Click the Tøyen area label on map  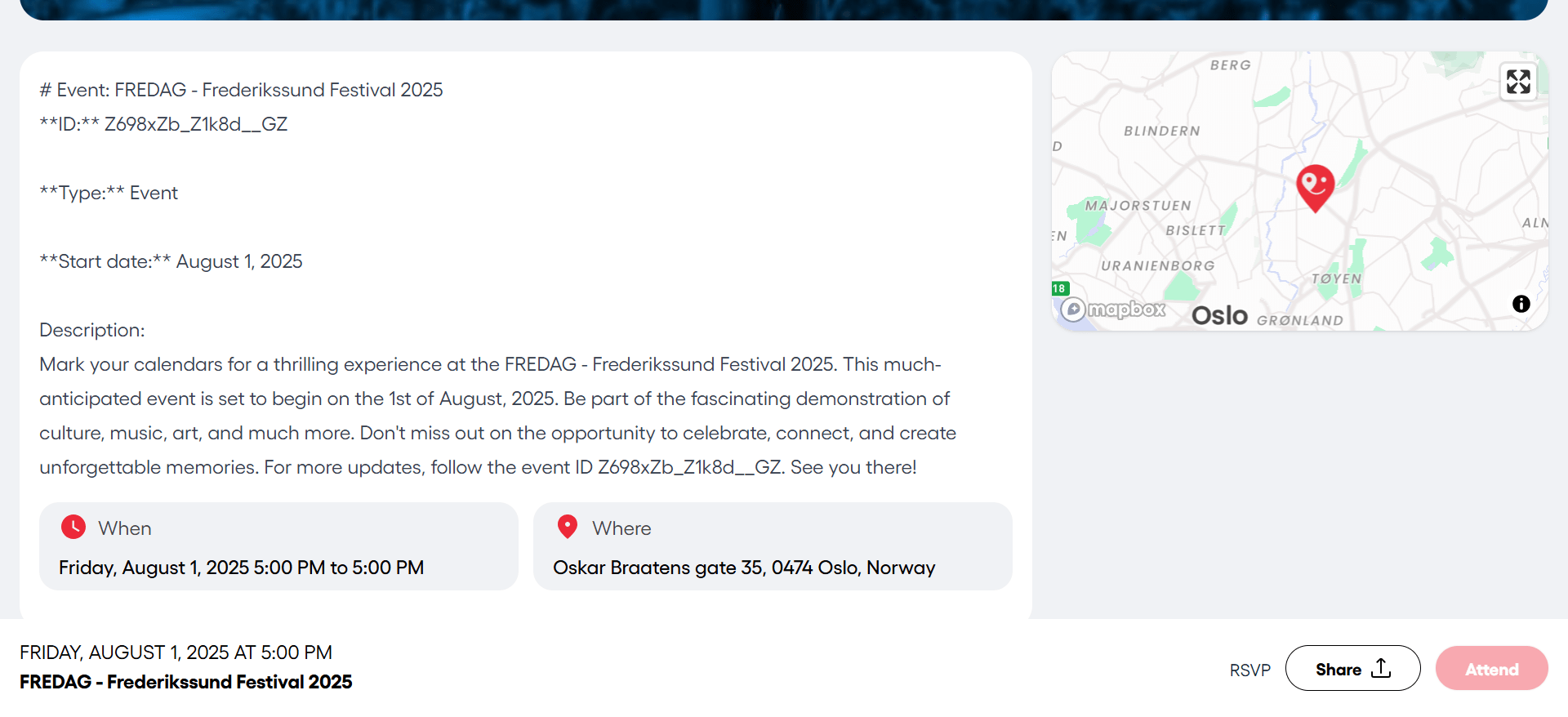click(x=1336, y=278)
